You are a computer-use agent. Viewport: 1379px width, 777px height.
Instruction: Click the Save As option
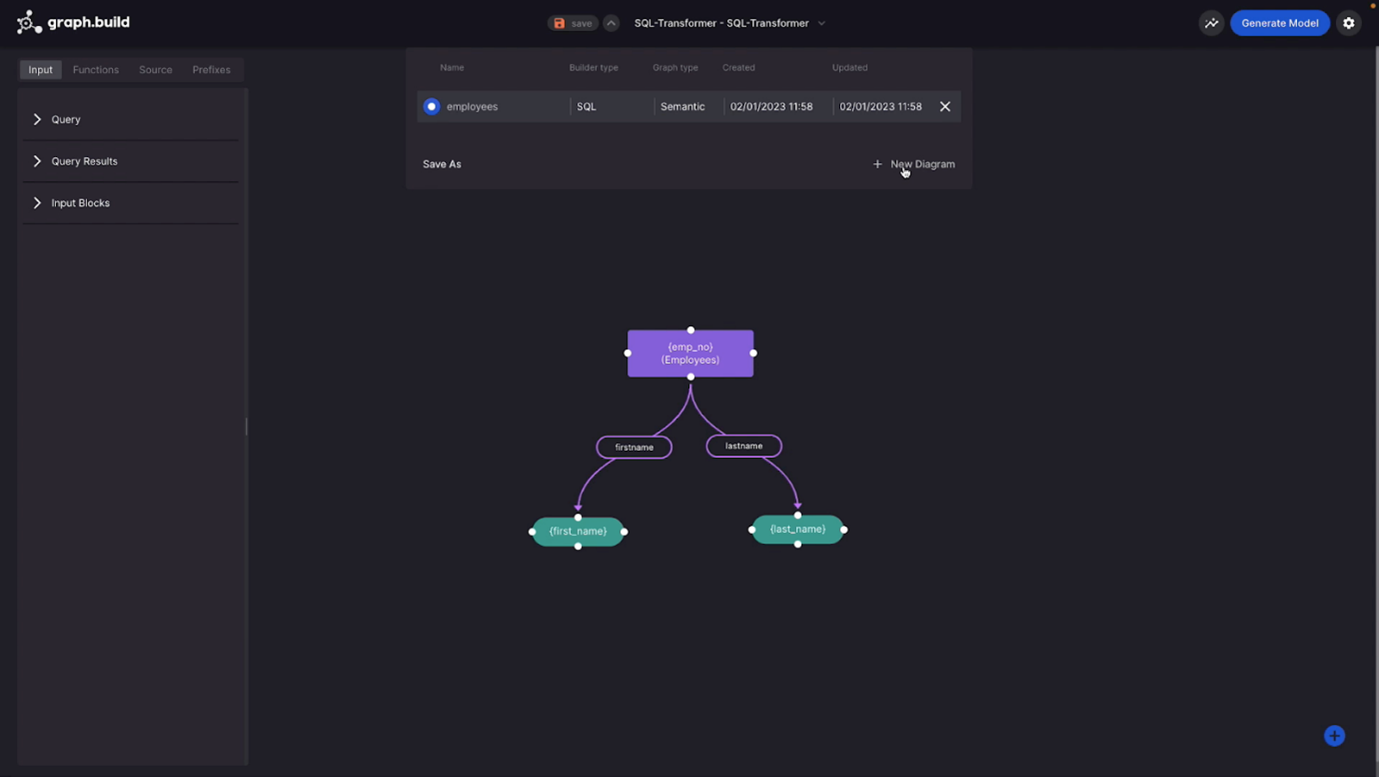[x=441, y=164]
